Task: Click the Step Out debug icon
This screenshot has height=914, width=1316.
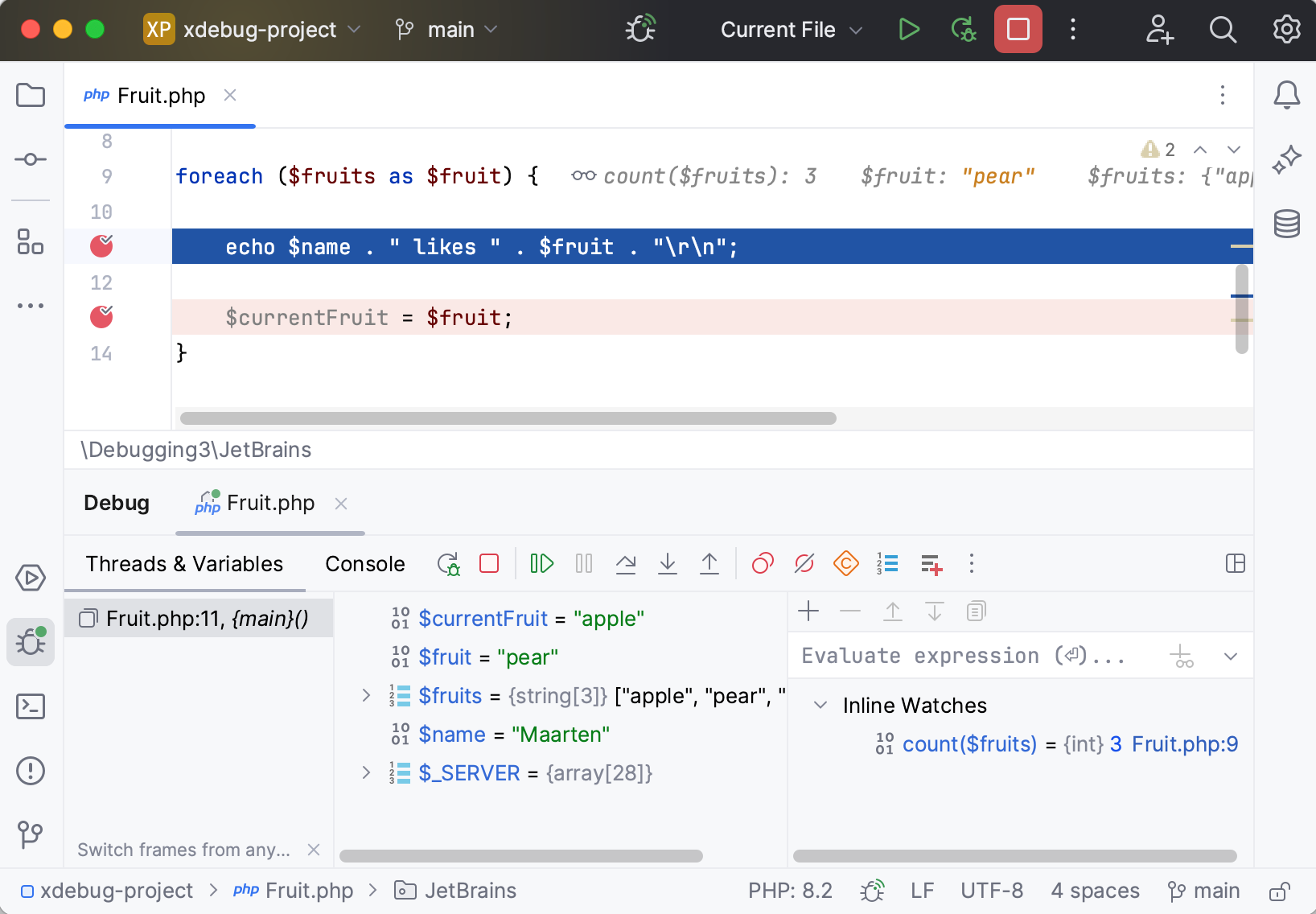Action: (709, 563)
